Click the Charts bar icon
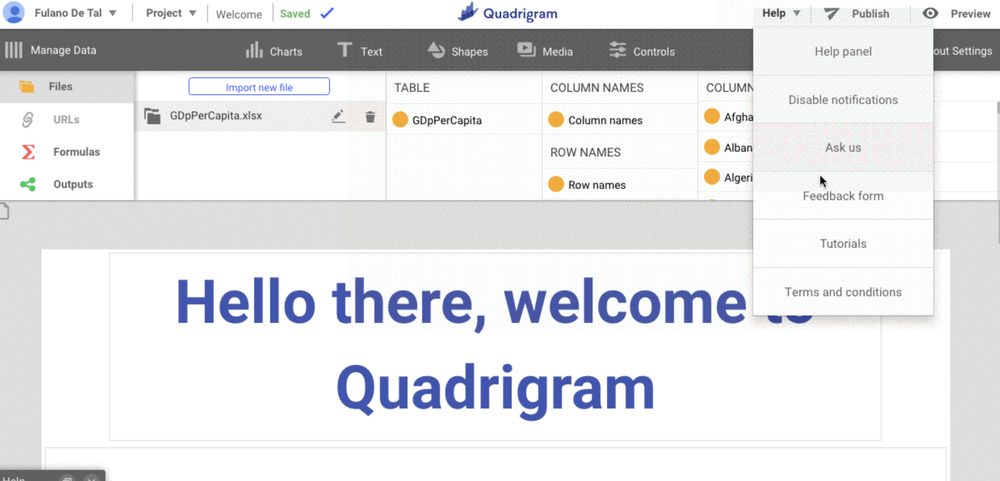1000x481 pixels. [x=254, y=50]
